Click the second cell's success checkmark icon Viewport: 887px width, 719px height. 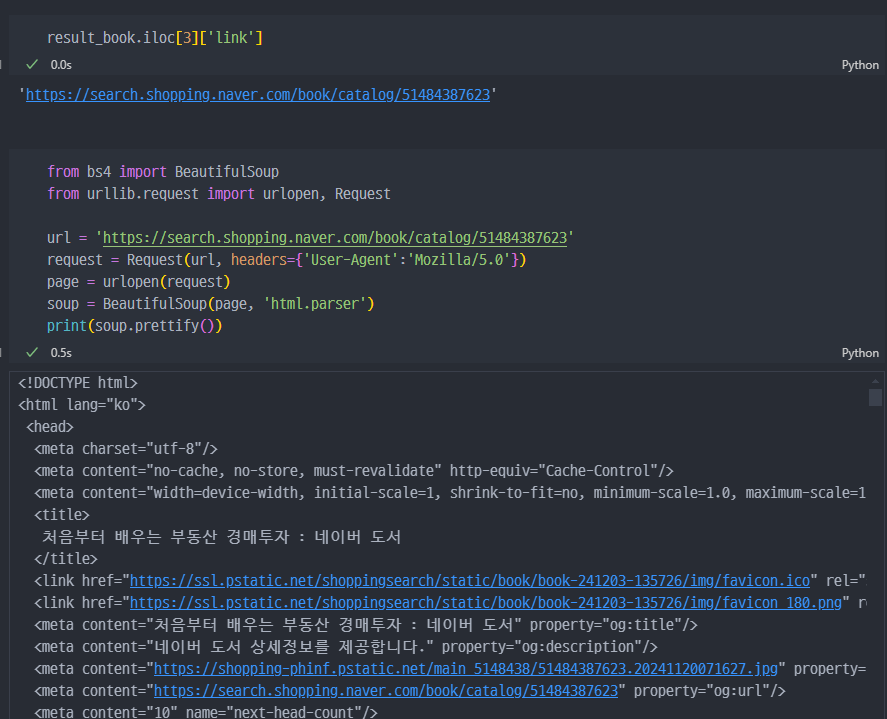click(x=32, y=352)
